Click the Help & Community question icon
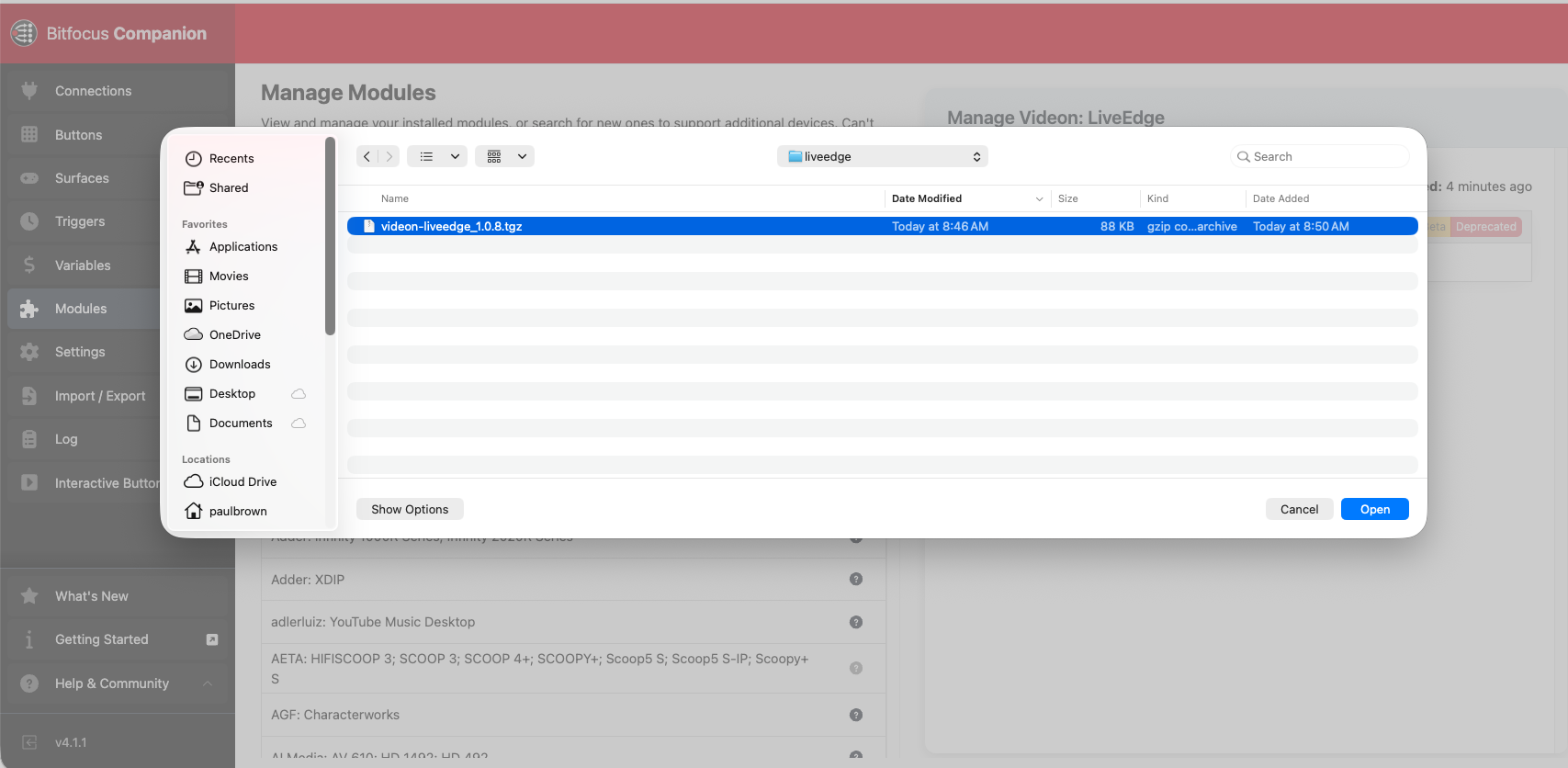 click(x=29, y=683)
